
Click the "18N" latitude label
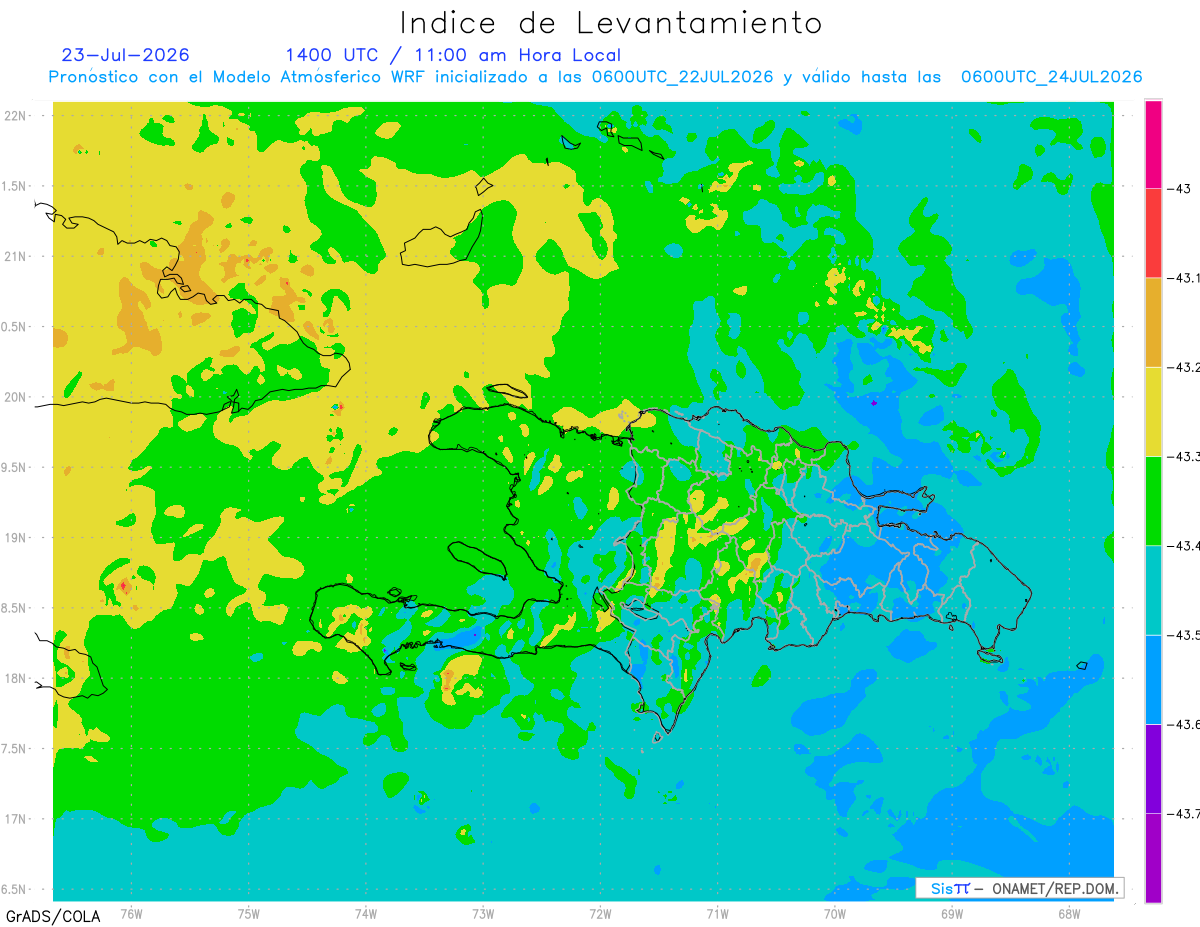click(17, 678)
